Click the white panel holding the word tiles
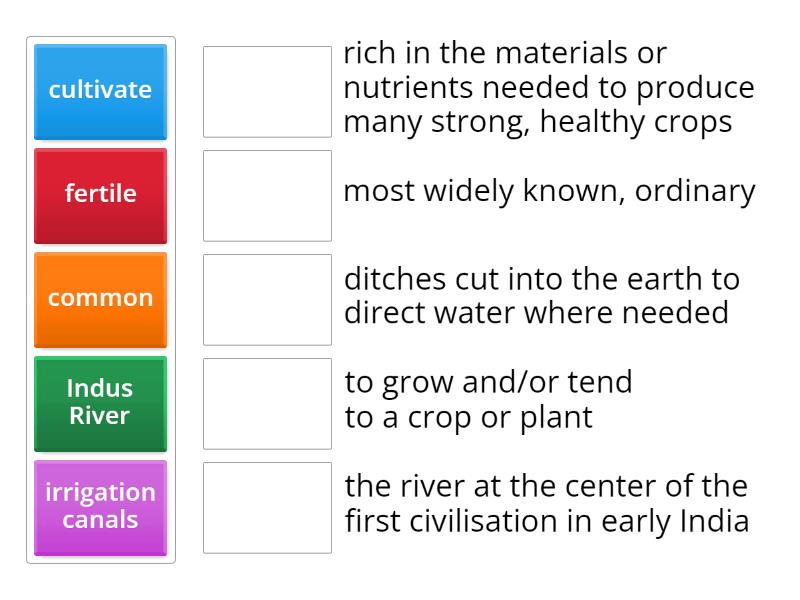 100,300
